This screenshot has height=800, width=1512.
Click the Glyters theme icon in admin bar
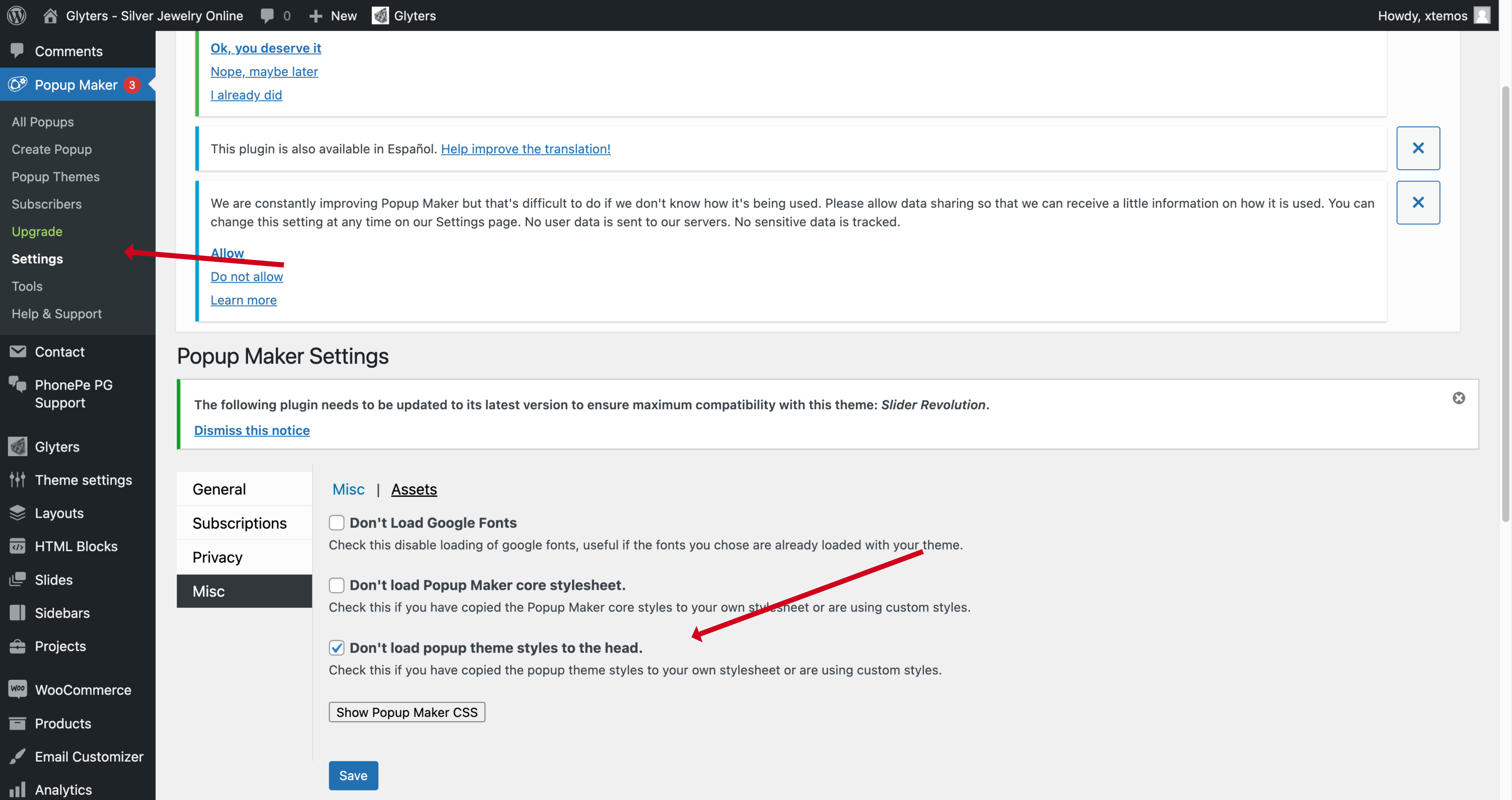coord(380,16)
